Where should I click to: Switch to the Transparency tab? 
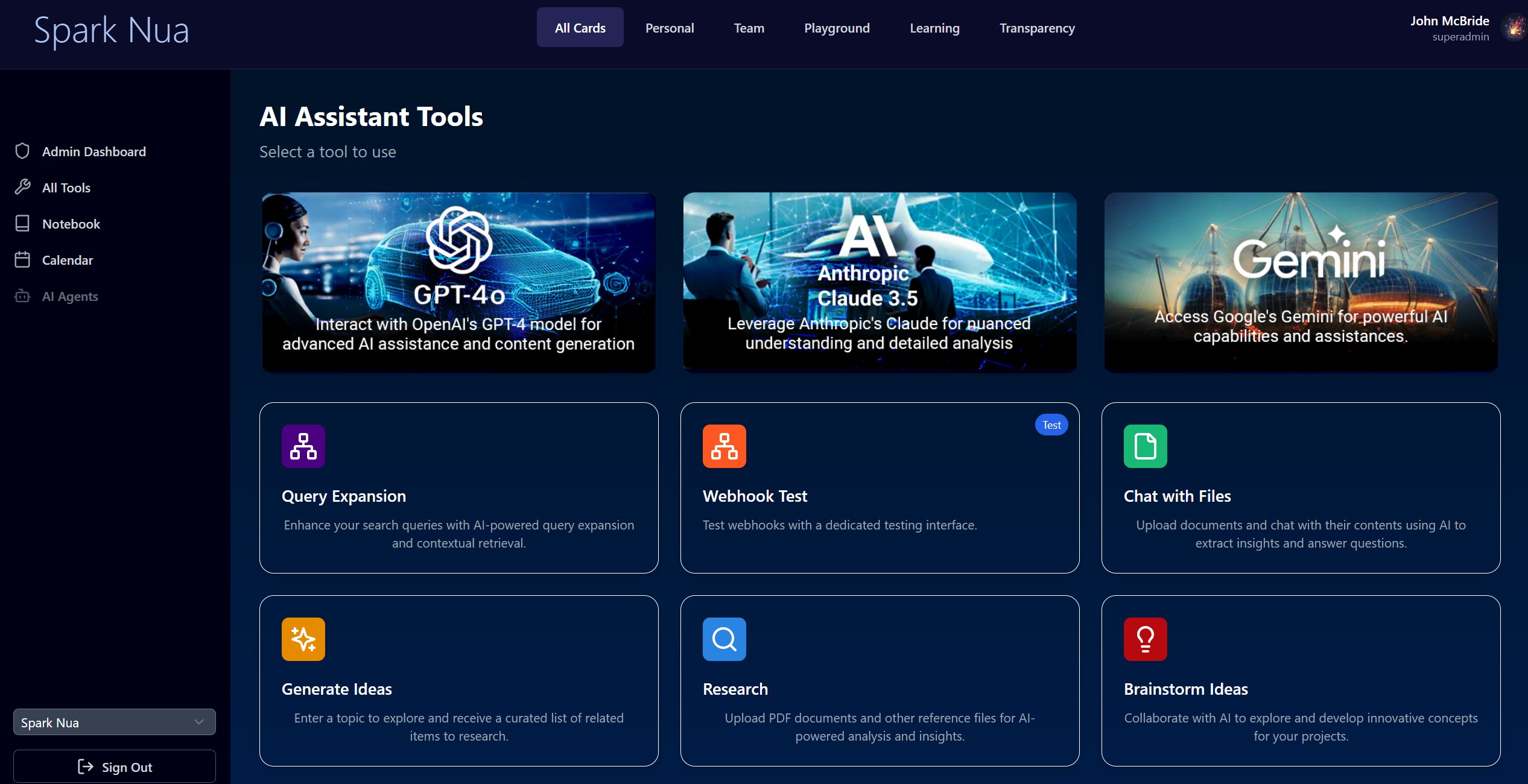pyautogui.click(x=1037, y=28)
